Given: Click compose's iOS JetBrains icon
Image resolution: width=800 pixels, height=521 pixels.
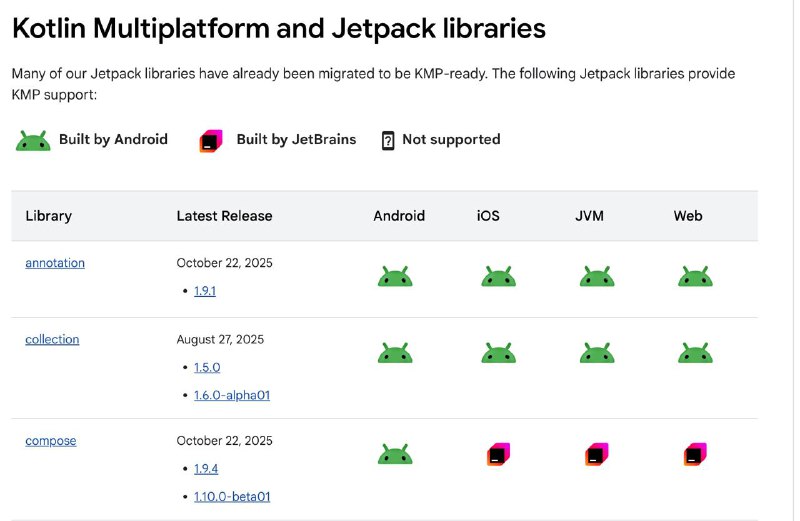Looking at the screenshot, I should (498, 454).
